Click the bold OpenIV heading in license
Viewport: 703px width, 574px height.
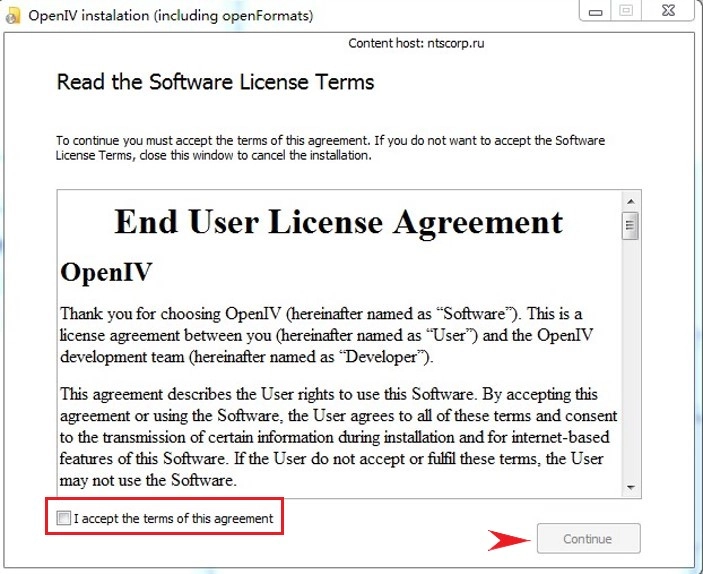106,272
